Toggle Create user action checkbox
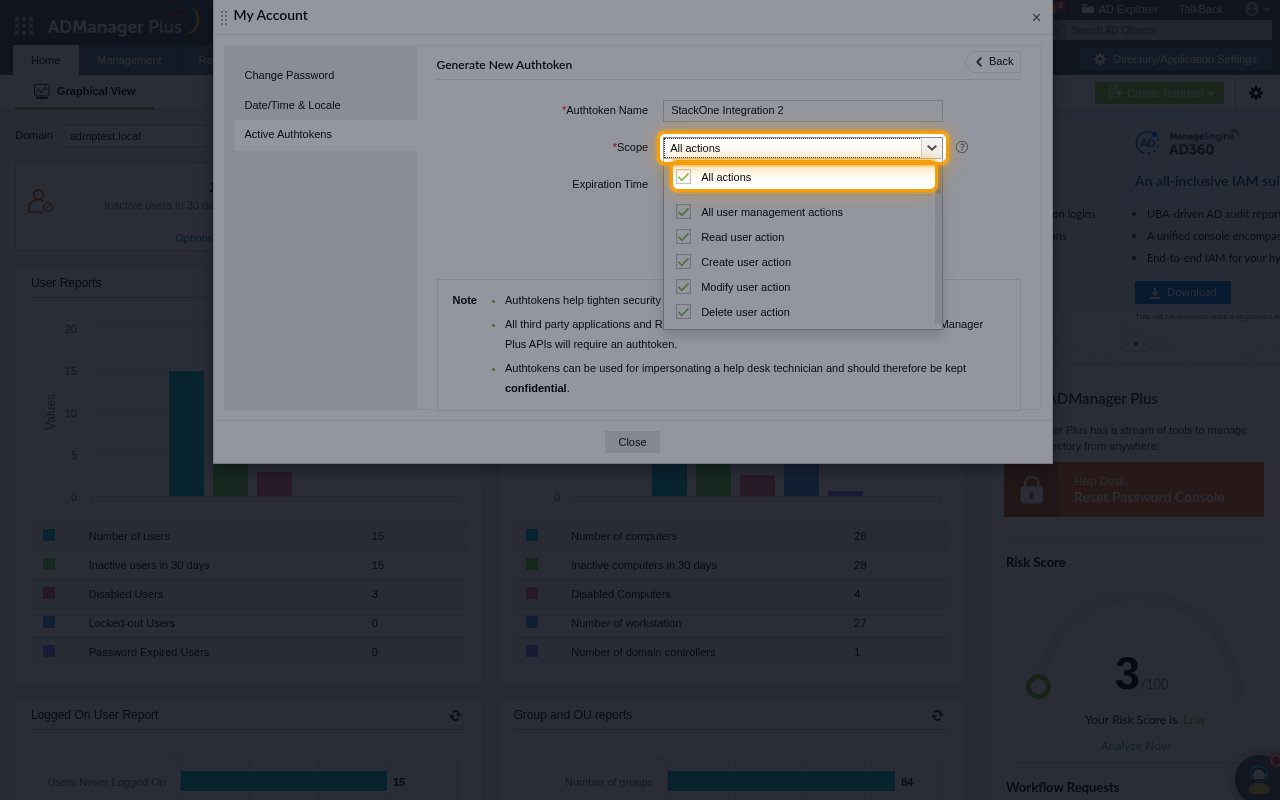 point(684,262)
